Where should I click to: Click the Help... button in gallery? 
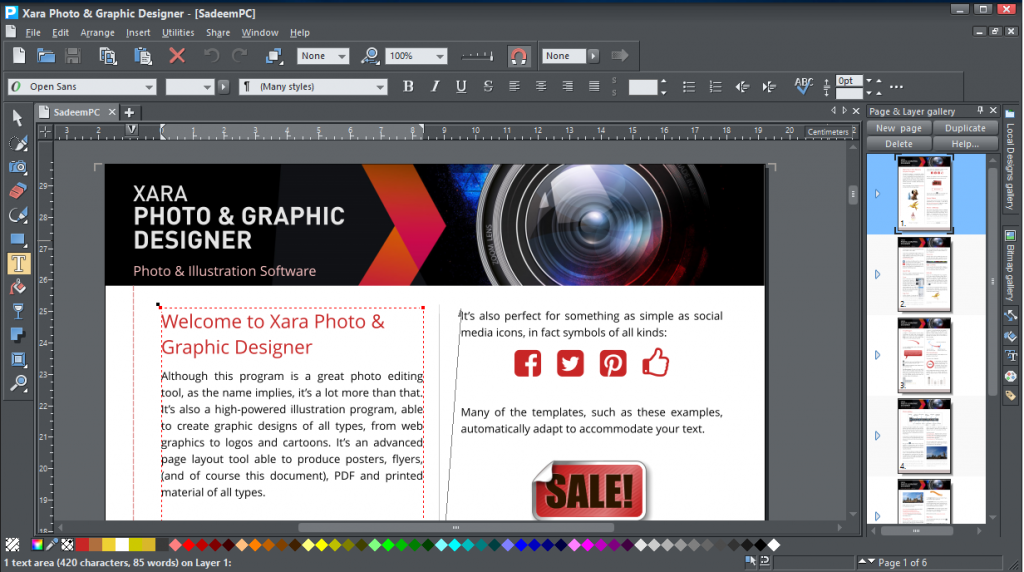[965, 144]
